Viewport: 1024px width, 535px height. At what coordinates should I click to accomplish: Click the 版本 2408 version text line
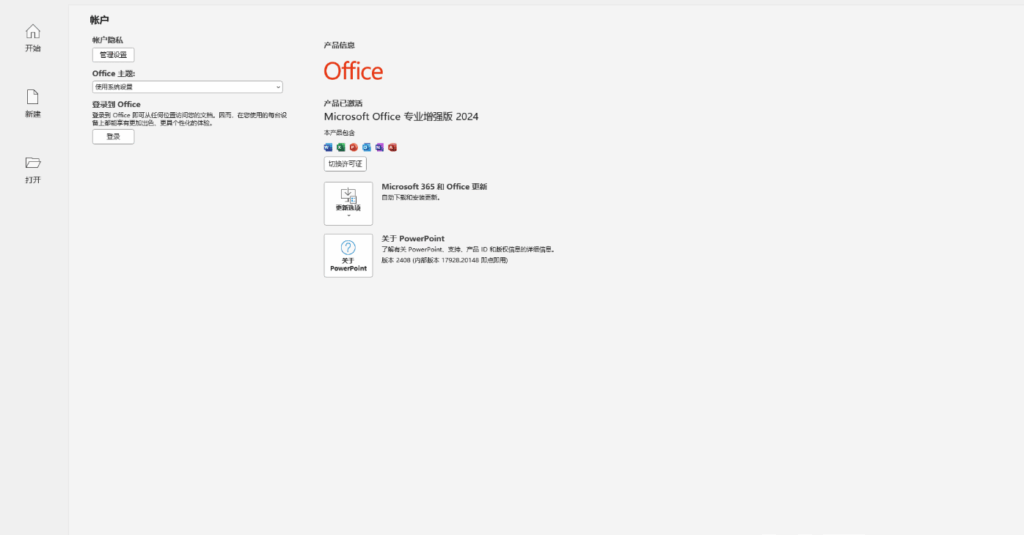pos(444,260)
